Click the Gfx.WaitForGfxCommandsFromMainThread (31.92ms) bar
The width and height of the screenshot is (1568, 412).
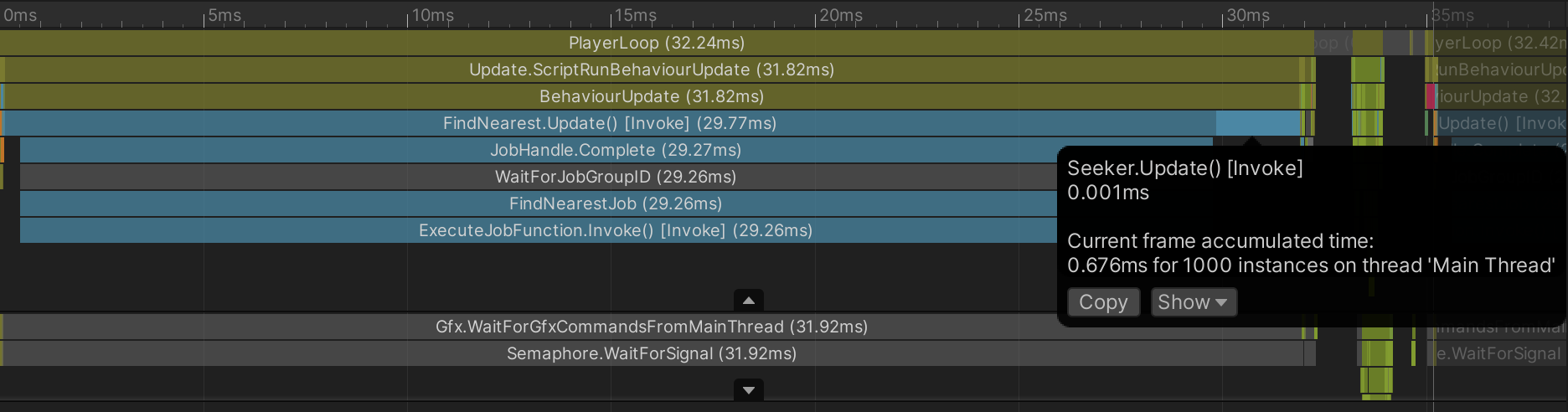coord(651,327)
